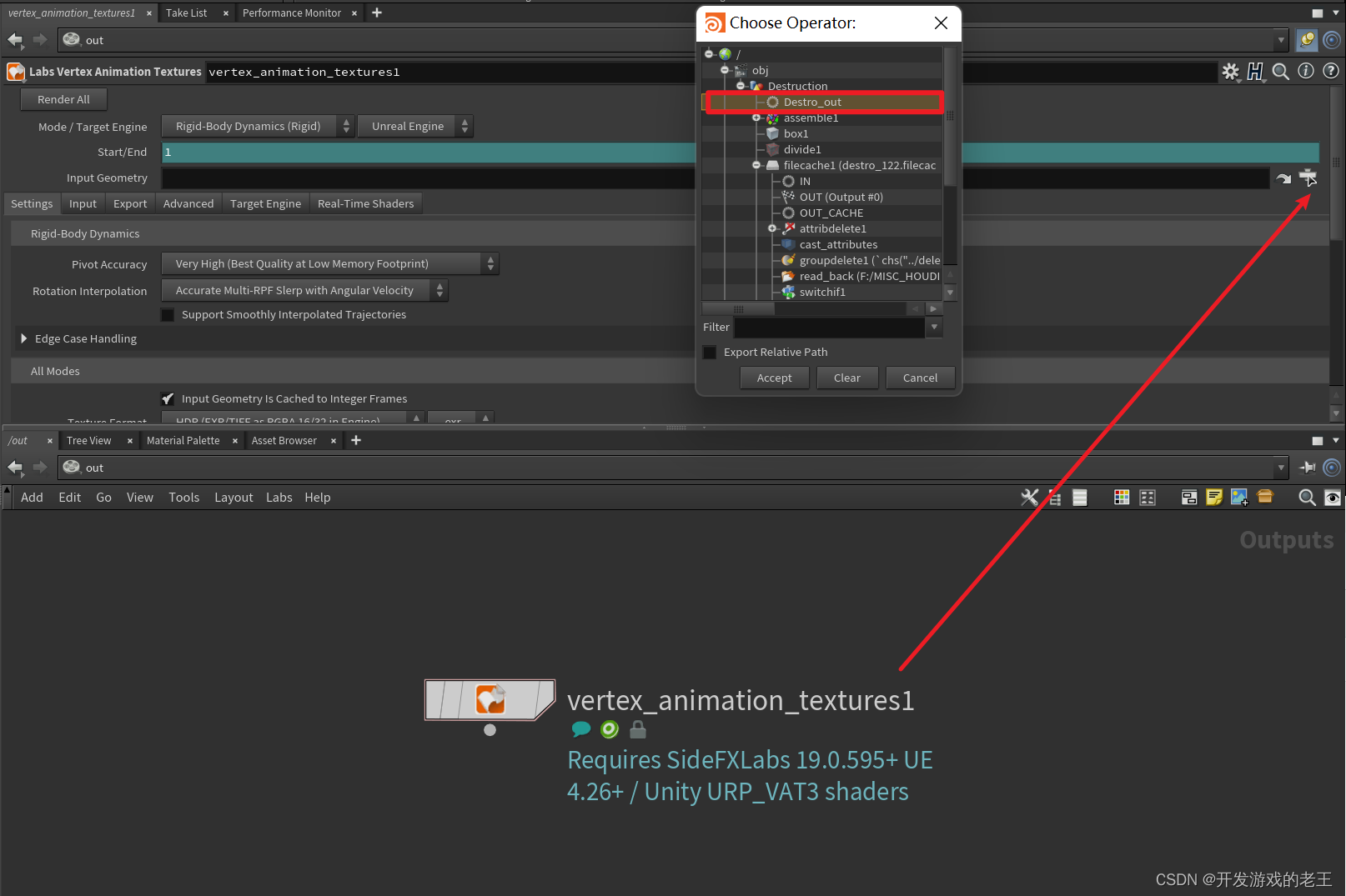The height and width of the screenshot is (896, 1346).
Task: Add a sticky note in network editor
Action: click(1214, 498)
